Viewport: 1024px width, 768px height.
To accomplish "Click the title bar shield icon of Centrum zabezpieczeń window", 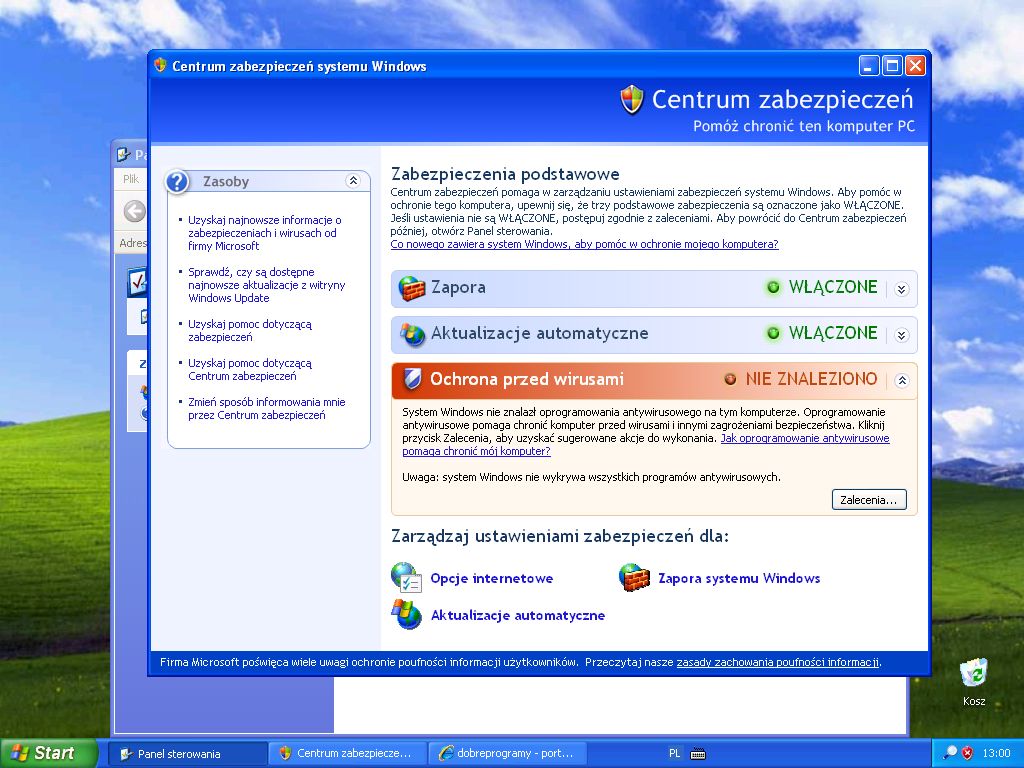I will coord(160,65).
